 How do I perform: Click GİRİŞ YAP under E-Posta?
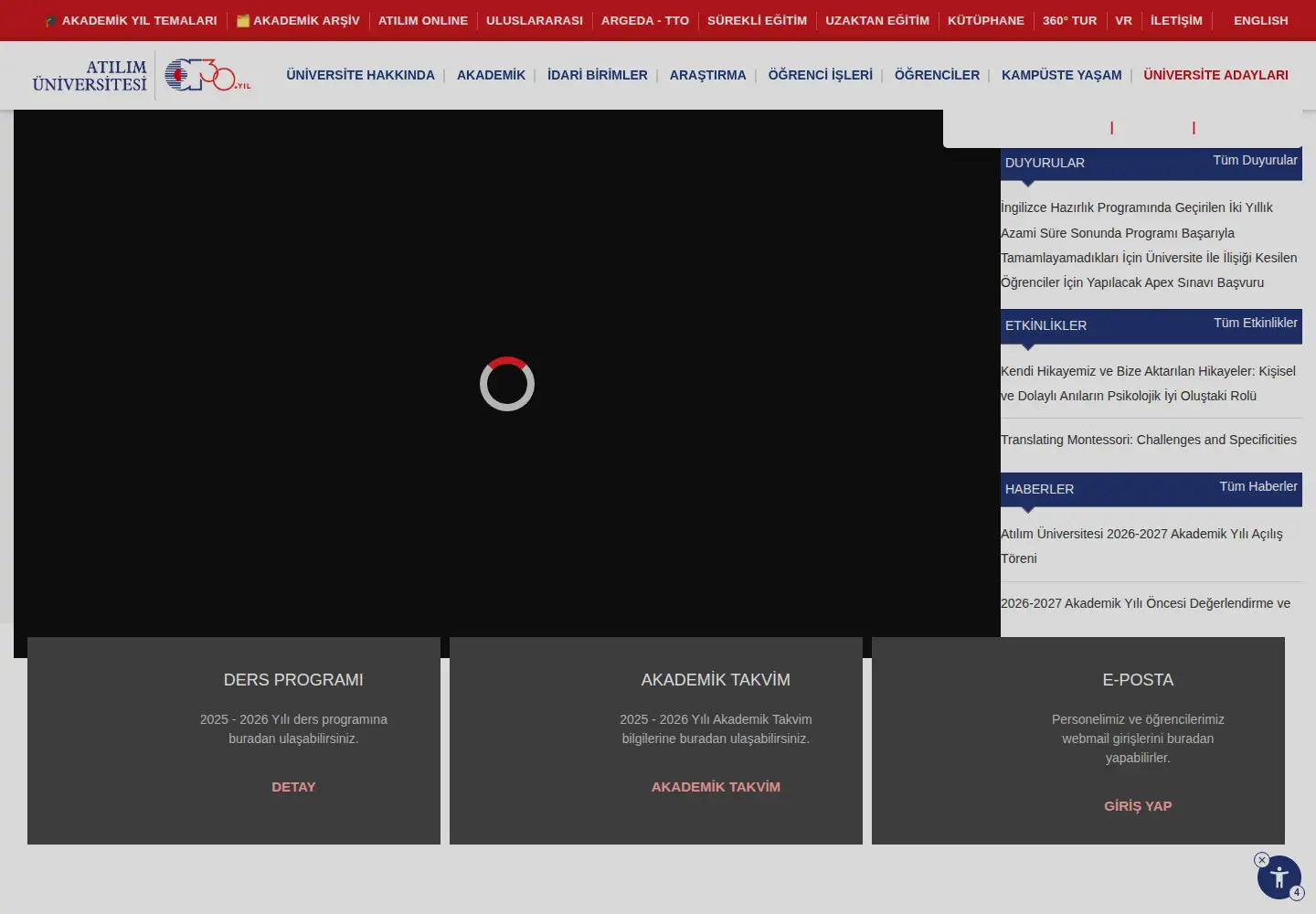pyautogui.click(x=1138, y=806)
